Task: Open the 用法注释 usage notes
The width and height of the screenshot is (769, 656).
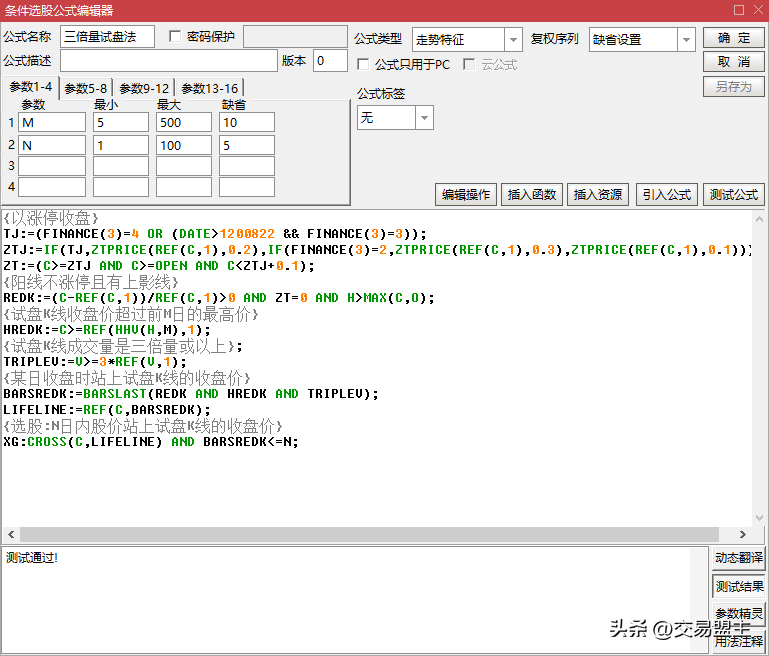Action: coord(739,641)
